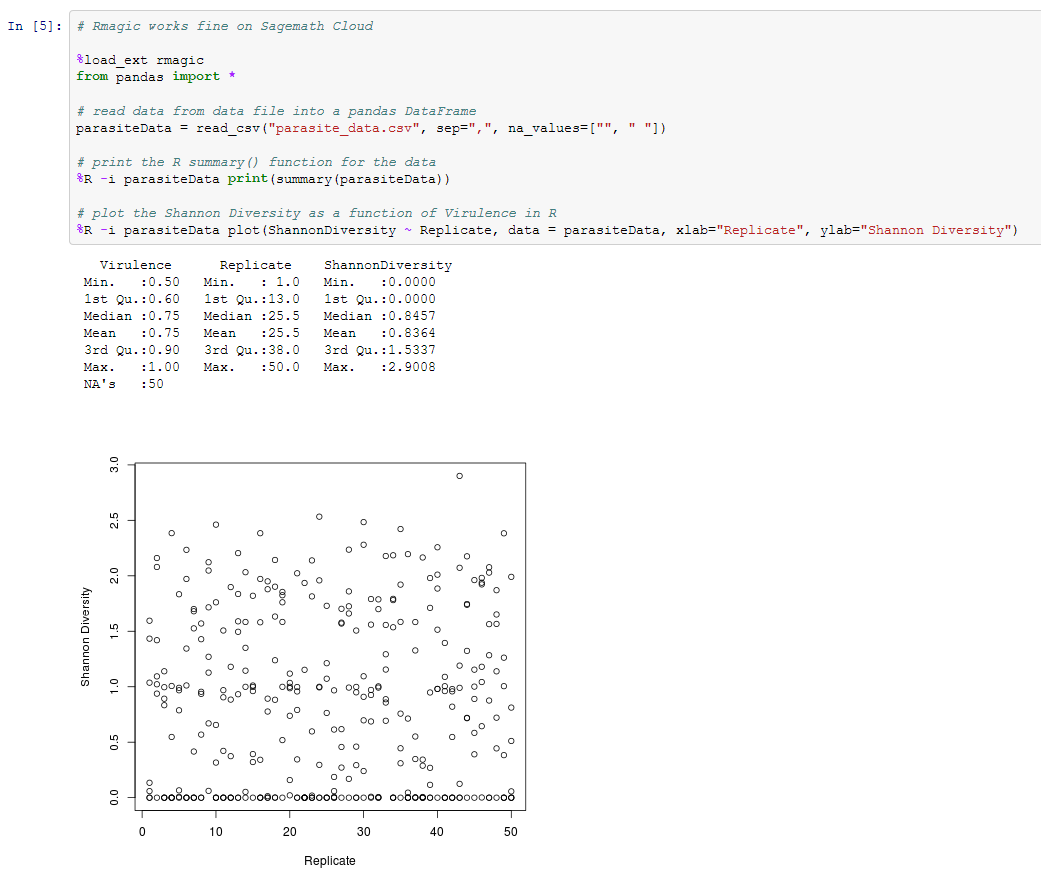Click the 'Replicate' x-axis label below plot

point(329,861)
